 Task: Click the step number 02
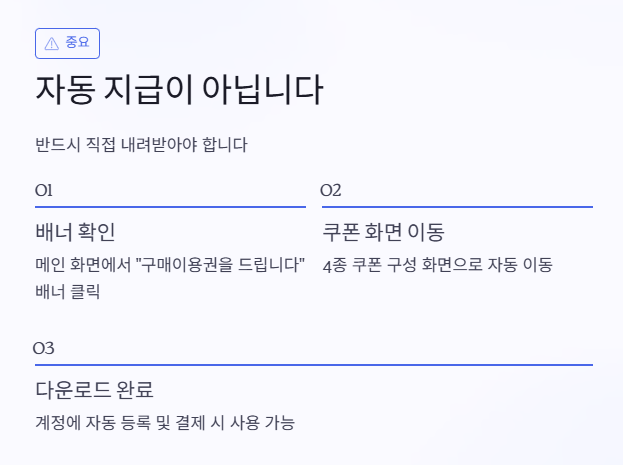point(331,190)
